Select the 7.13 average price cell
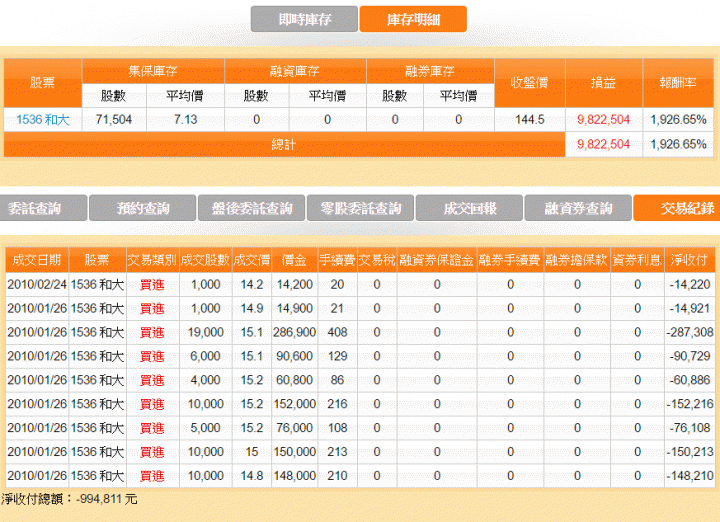Image resolution: width=720 pixels, height=522 pixels. click(186, 120)
